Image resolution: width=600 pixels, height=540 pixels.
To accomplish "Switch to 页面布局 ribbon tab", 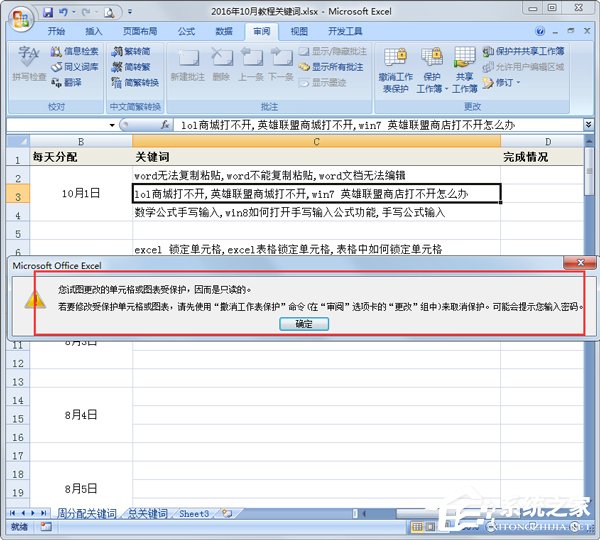I will coord(139,31).
